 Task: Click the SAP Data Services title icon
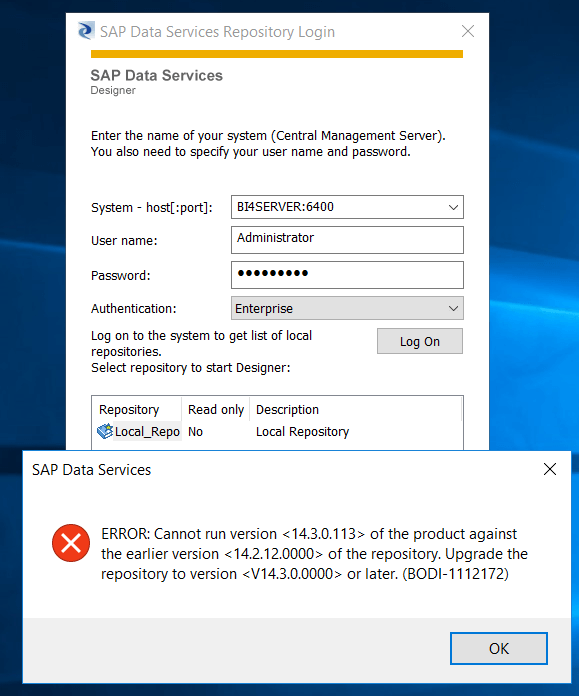(x=86, y=31)
